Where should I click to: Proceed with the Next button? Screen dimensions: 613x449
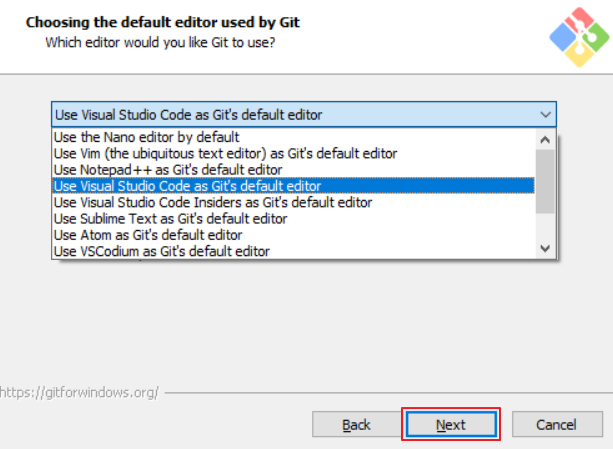click(451, 424)
